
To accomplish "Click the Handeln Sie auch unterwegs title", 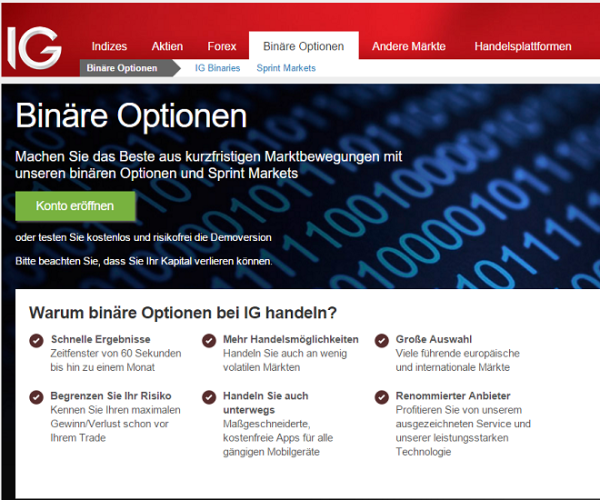I will 266,403.
